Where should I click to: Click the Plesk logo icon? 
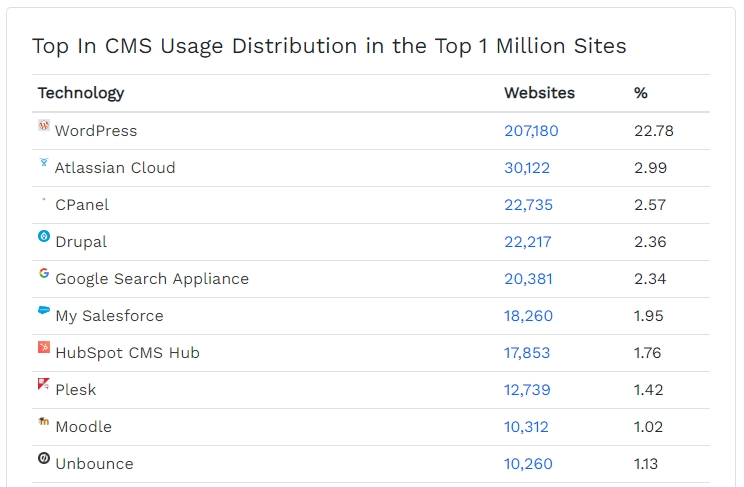tap(44, 384)
